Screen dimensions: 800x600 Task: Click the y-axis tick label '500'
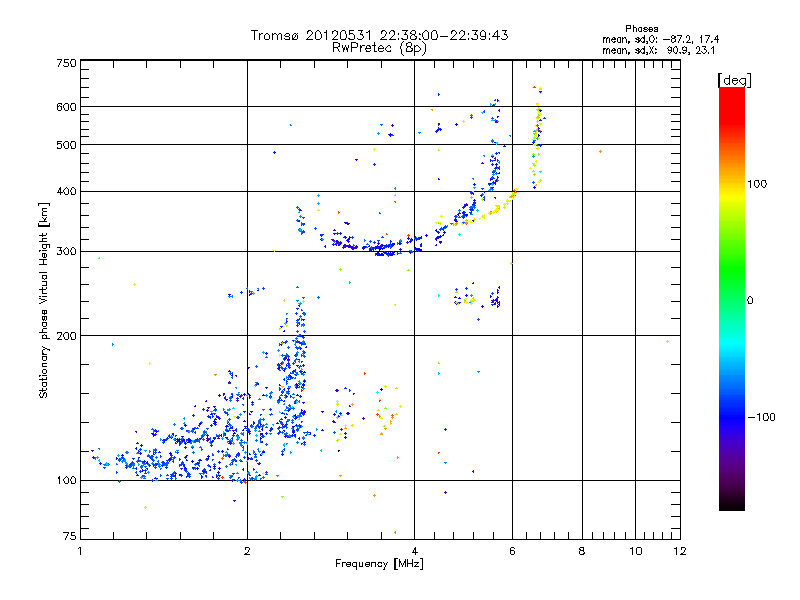pos(67,145)
